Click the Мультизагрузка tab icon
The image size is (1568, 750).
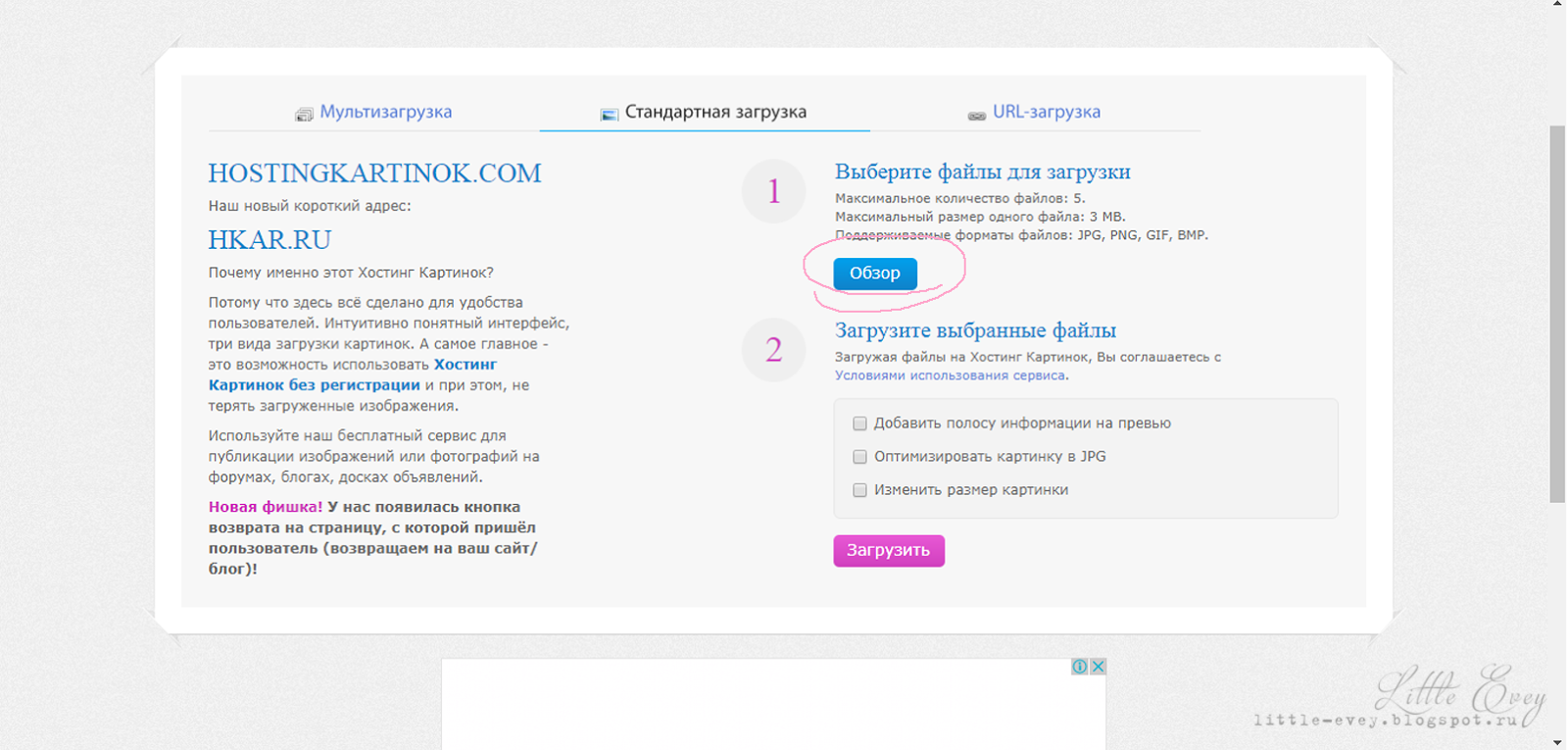[304, 115]
